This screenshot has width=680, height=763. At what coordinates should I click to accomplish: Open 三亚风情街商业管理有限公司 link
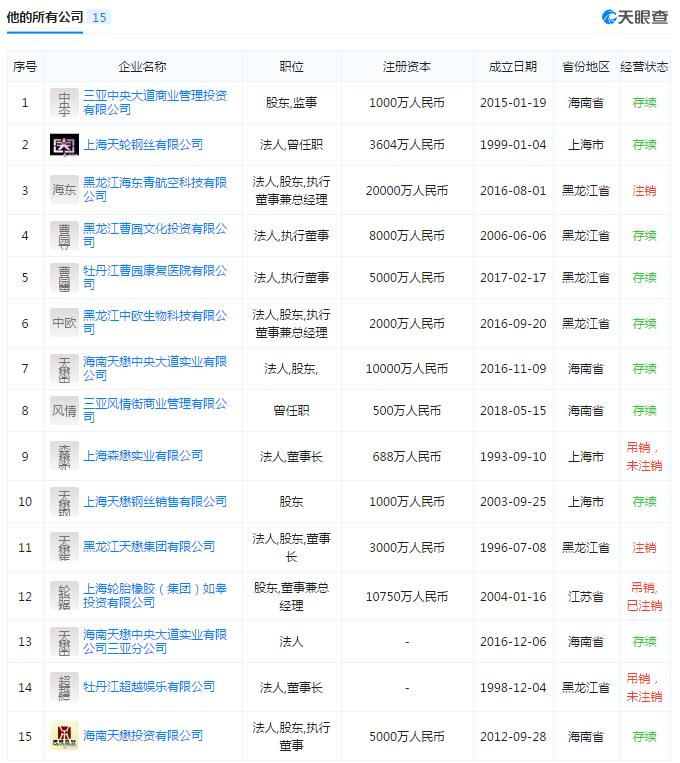(155, 410)
